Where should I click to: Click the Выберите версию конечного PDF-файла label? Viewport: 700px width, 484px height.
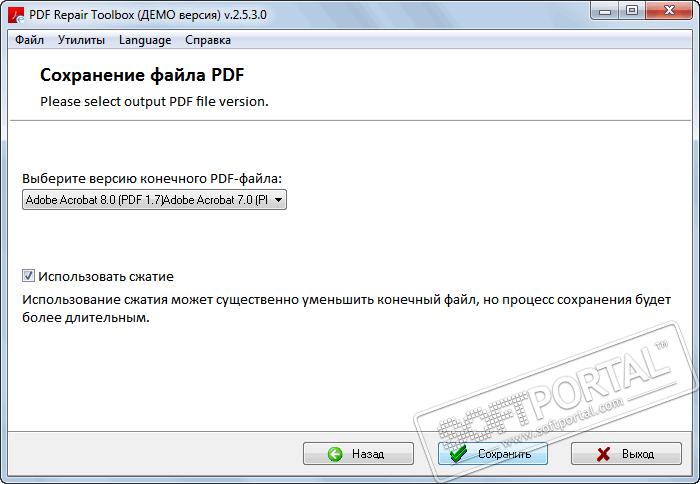tap(152, 179)
